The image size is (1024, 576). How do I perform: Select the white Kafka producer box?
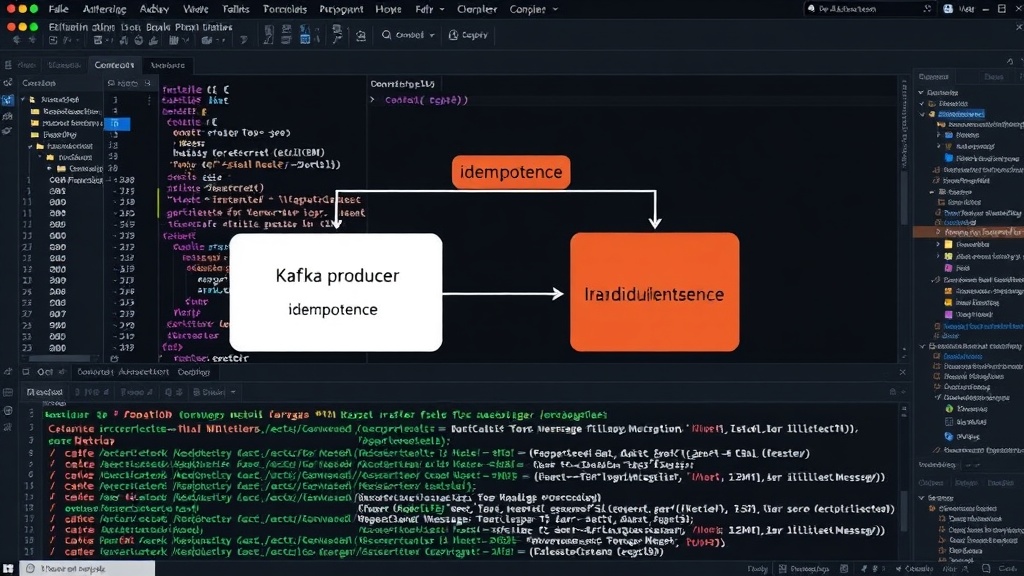336,292
